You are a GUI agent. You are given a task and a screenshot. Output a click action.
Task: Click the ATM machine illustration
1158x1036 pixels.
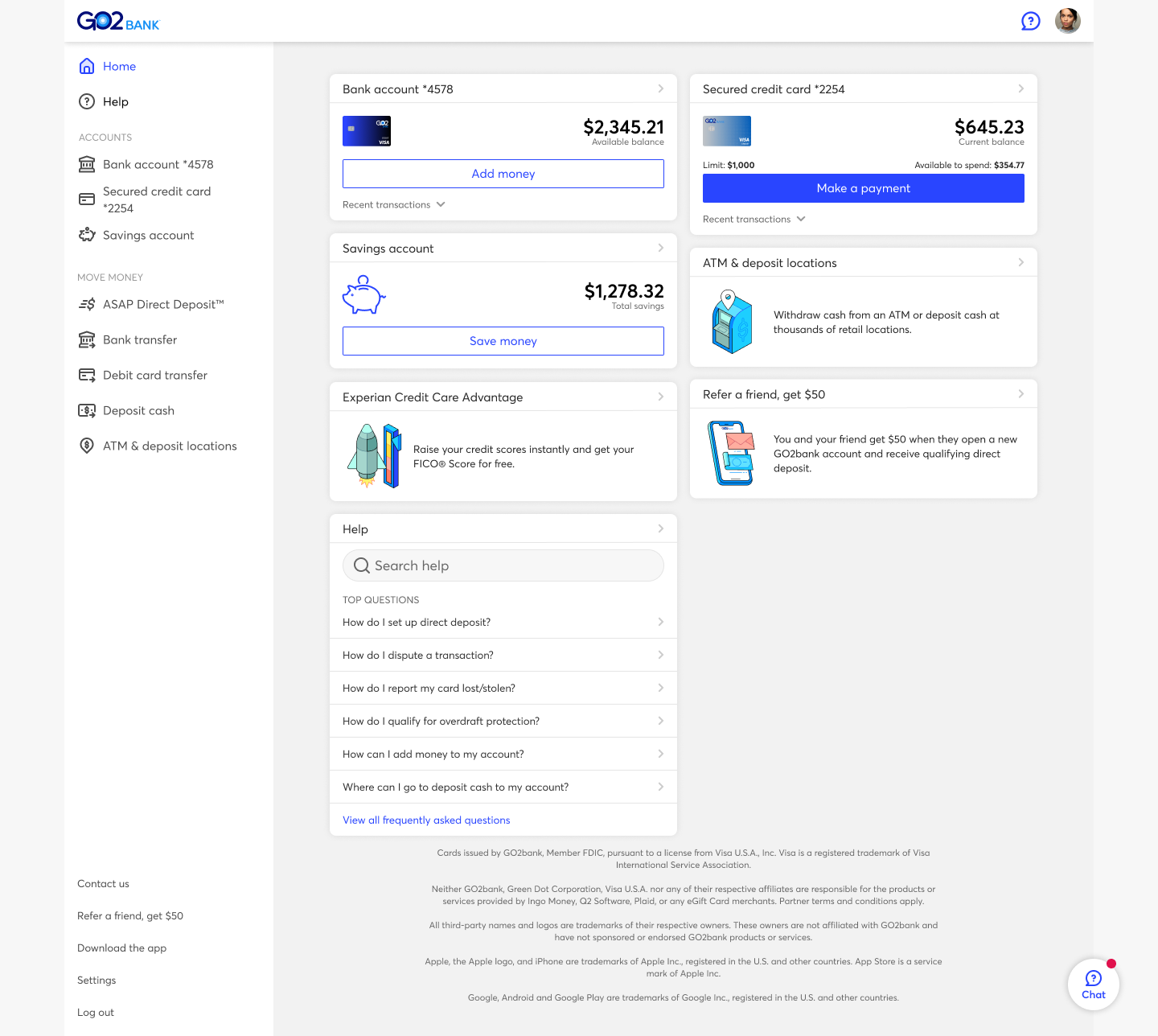731,322
